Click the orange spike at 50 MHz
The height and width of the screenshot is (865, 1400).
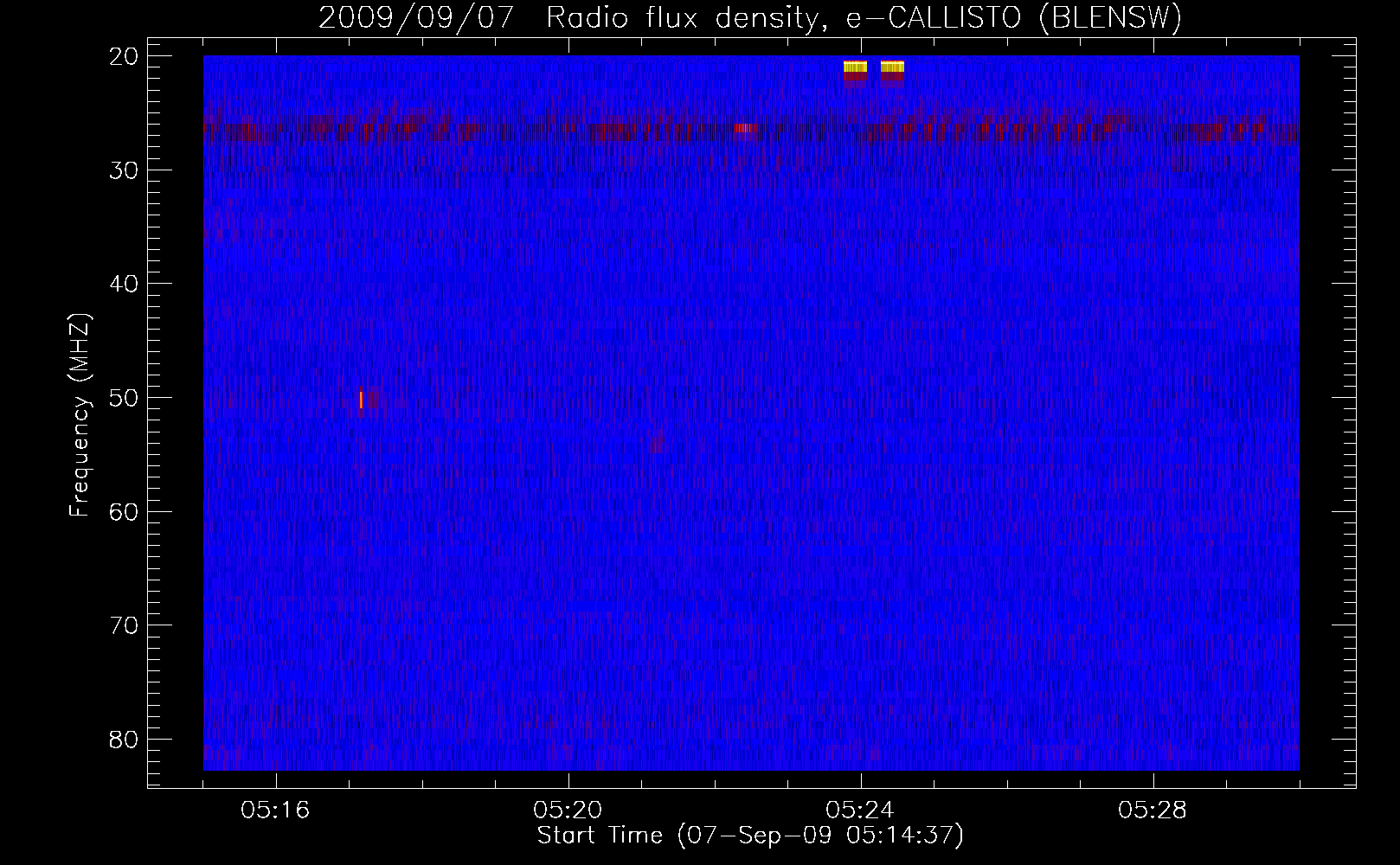pyautogui.click(x=361, y=400)
